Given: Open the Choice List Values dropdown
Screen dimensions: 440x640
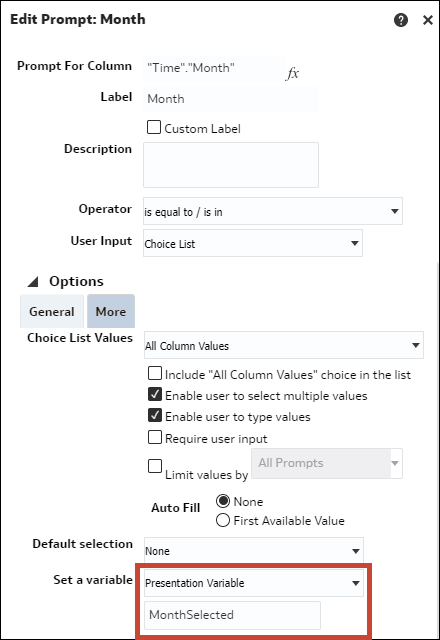Looking at the screenshot, I should point(284,345).
